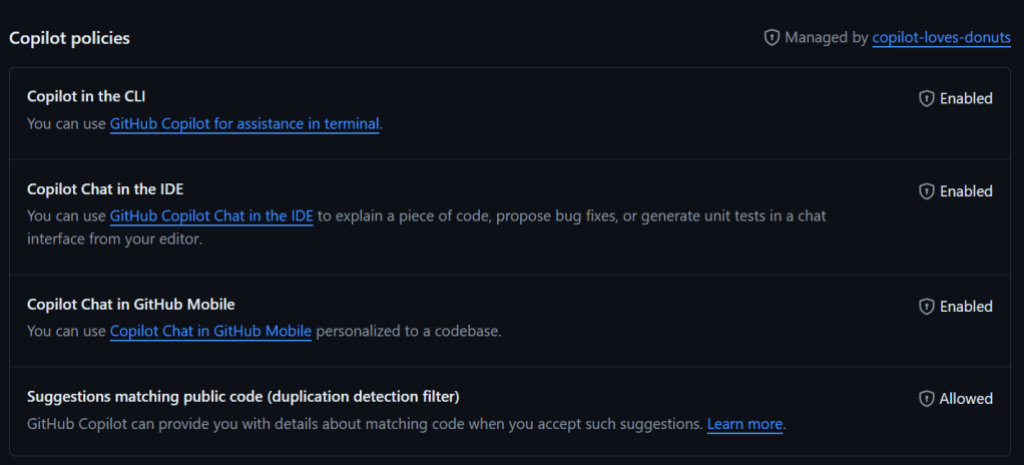Click the Managed by label text

pos(826,38)
